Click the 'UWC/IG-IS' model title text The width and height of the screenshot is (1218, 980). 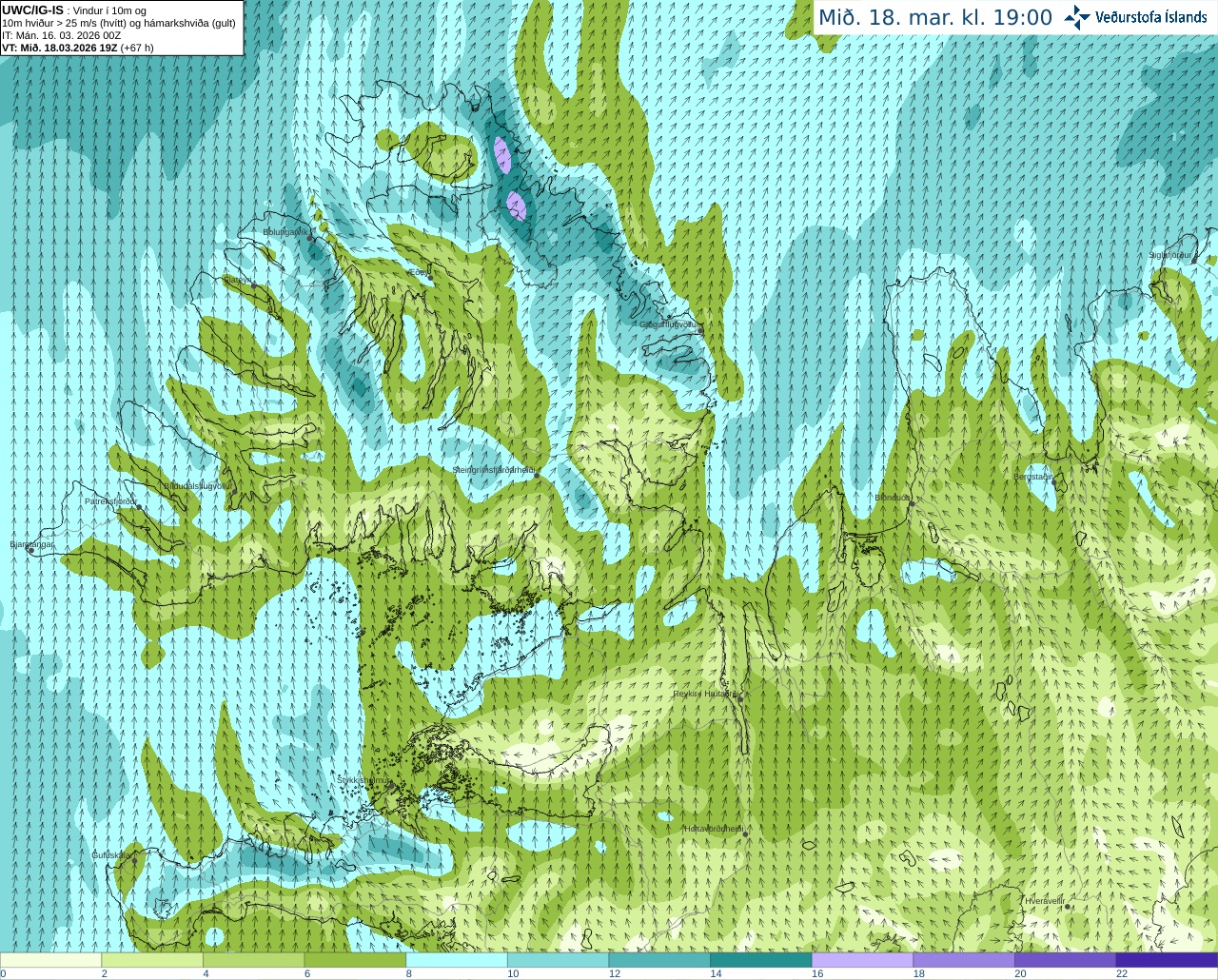pyautogui.click(x=32, y=10)
